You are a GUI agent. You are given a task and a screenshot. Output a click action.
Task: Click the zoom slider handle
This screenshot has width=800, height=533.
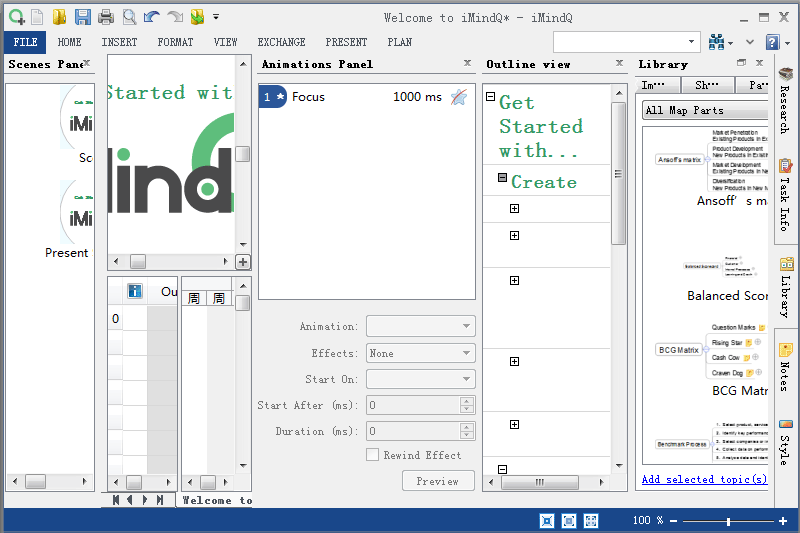coord(728,521)
